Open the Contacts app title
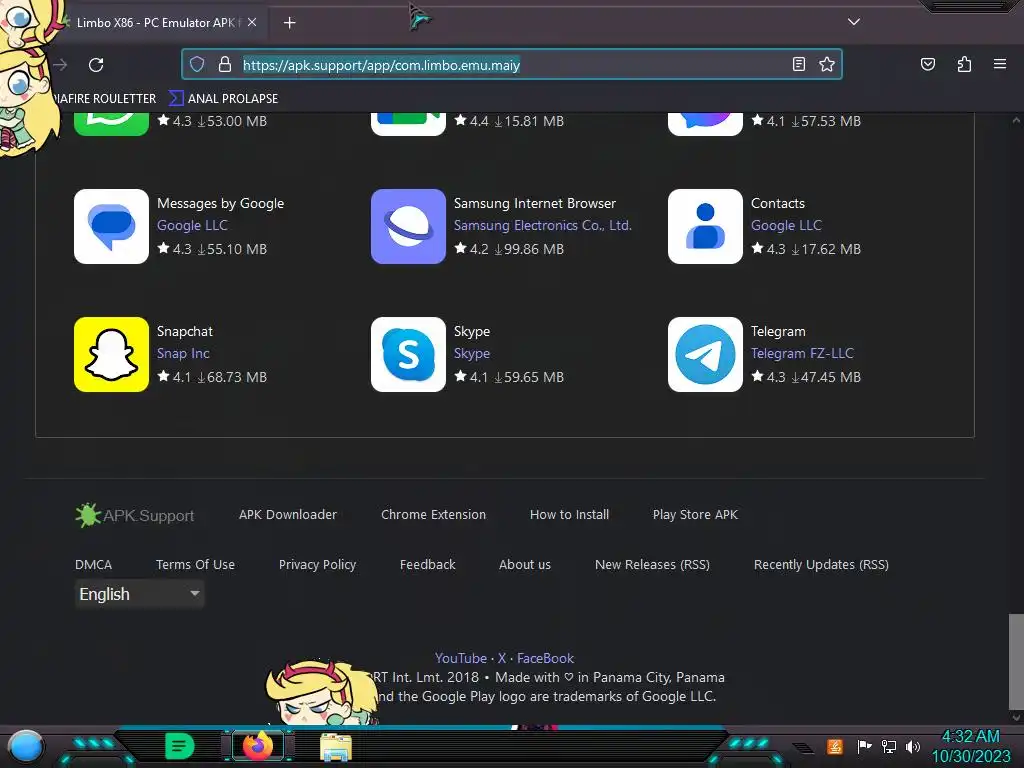This screenshot has width=1024, height=768. click(x=778, y=203)
